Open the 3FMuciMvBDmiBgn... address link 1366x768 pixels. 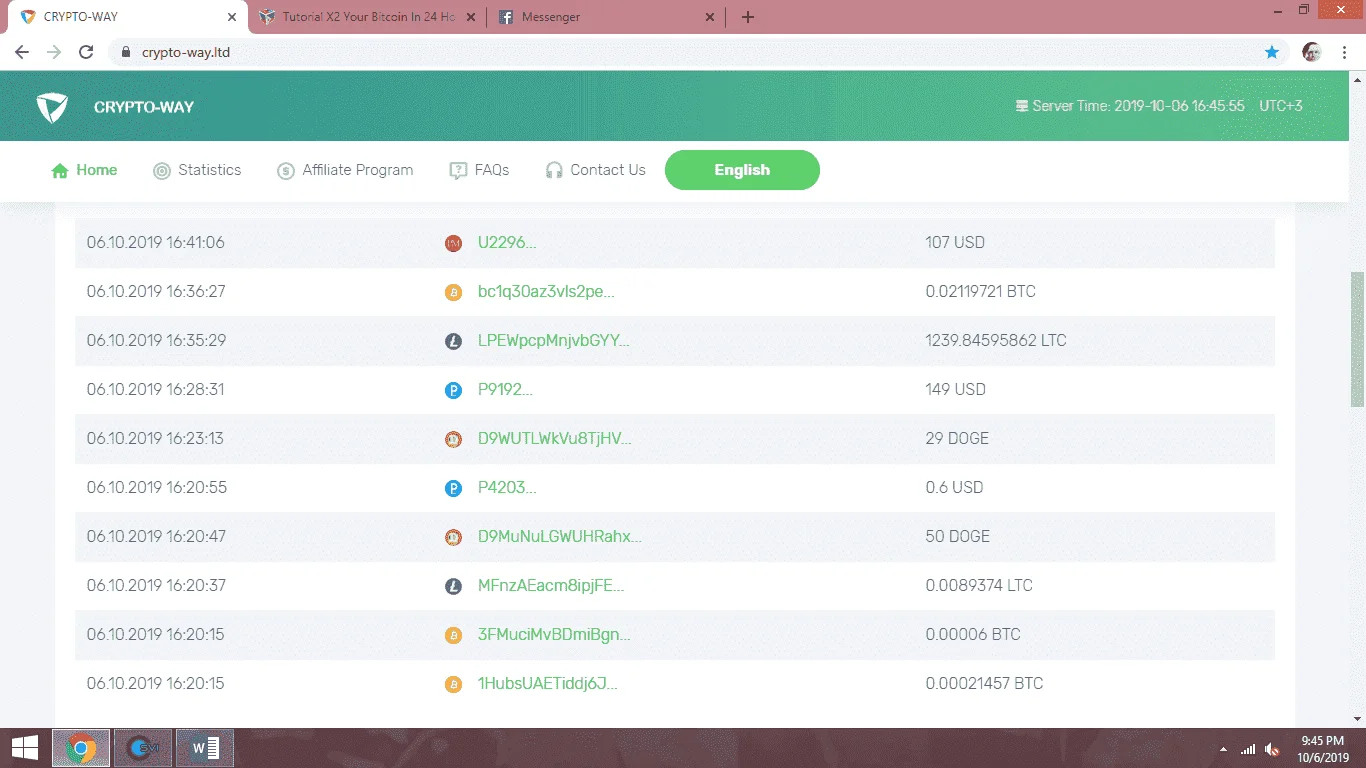point(554,635)
